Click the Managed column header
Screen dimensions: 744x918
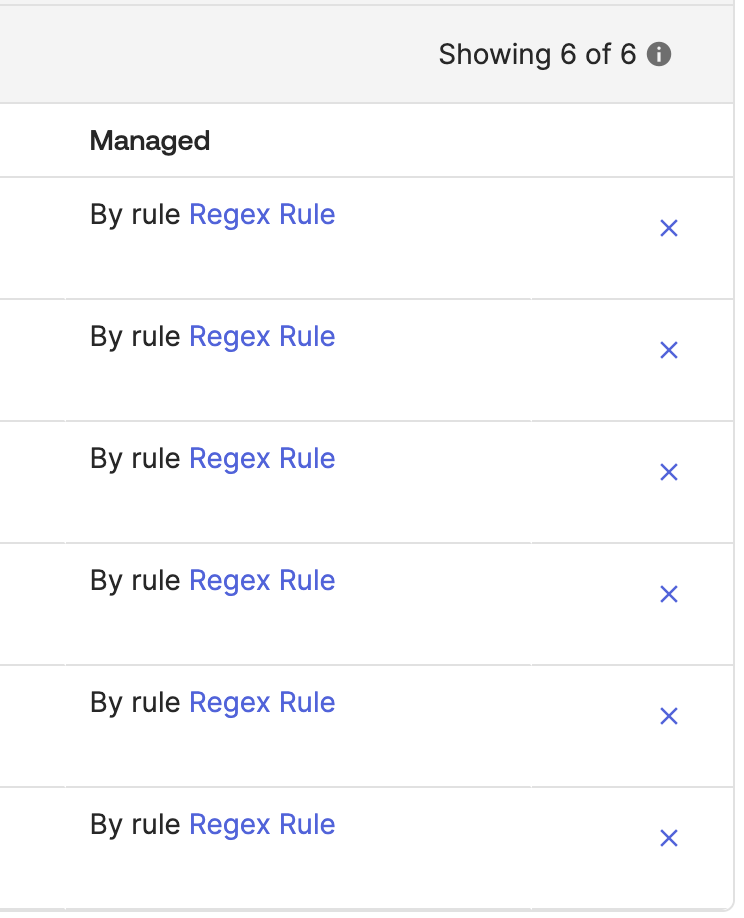pyautogui.click(x=150, y=141)
